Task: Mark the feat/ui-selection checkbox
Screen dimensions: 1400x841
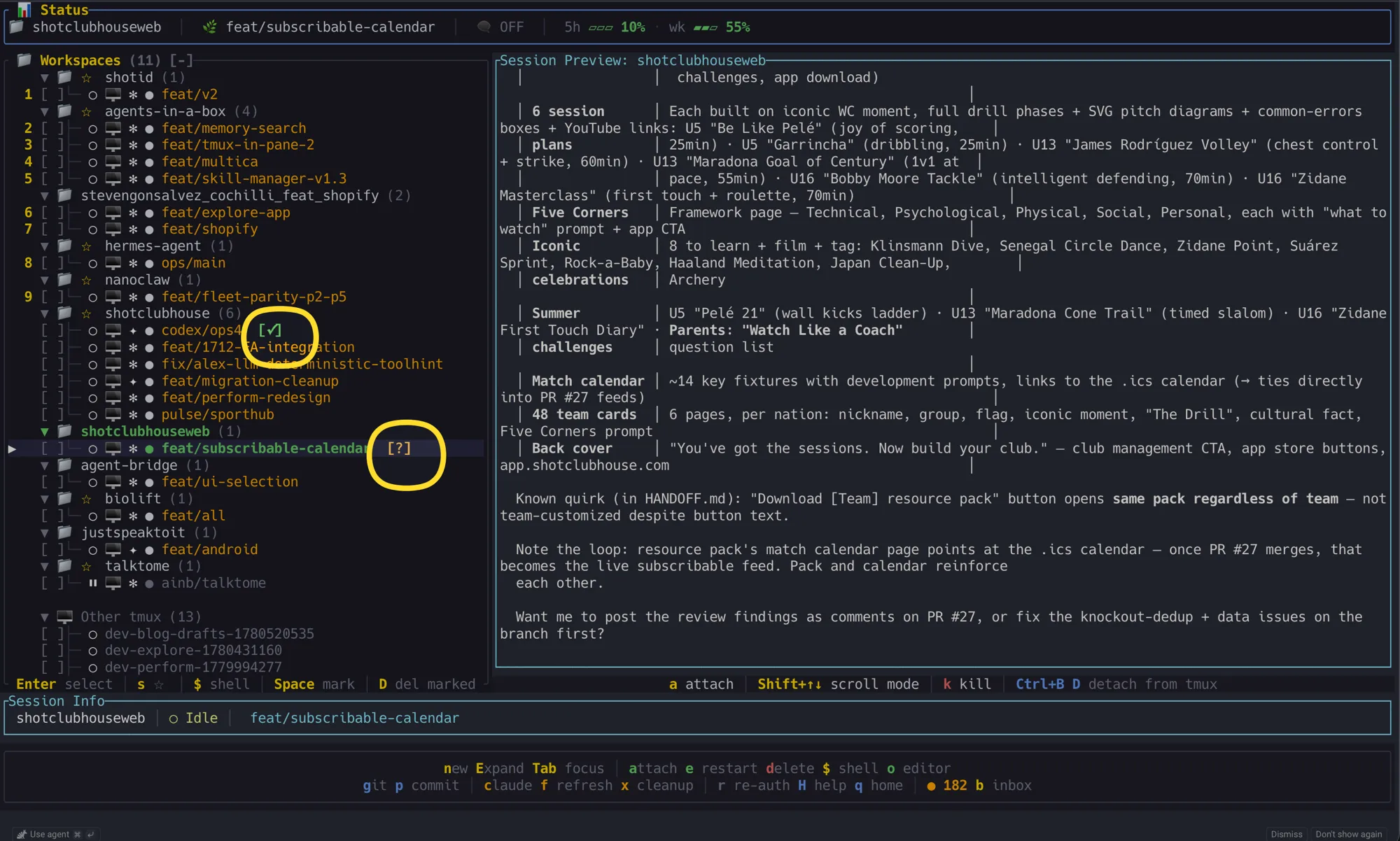Action: 52,481
